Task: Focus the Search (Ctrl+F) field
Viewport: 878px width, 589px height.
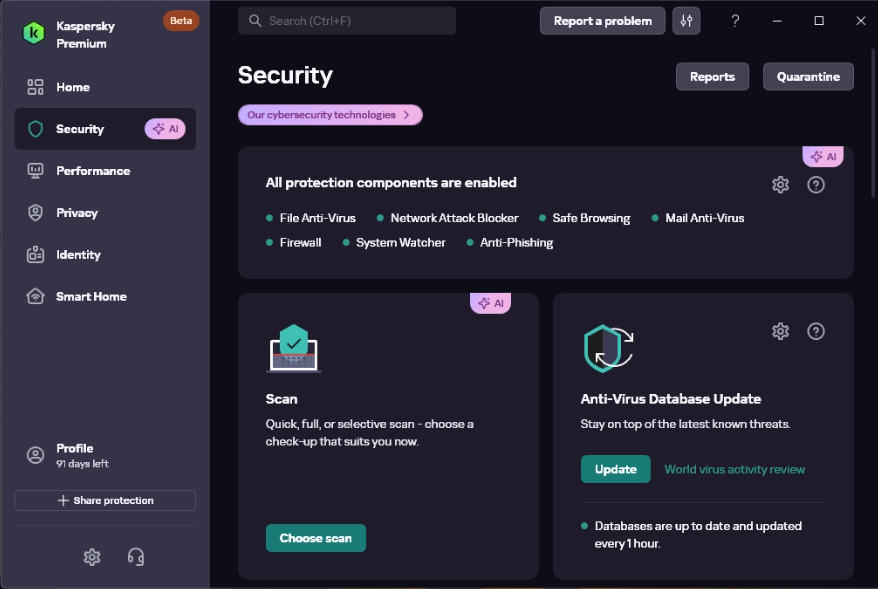Action: click(347, 21)
